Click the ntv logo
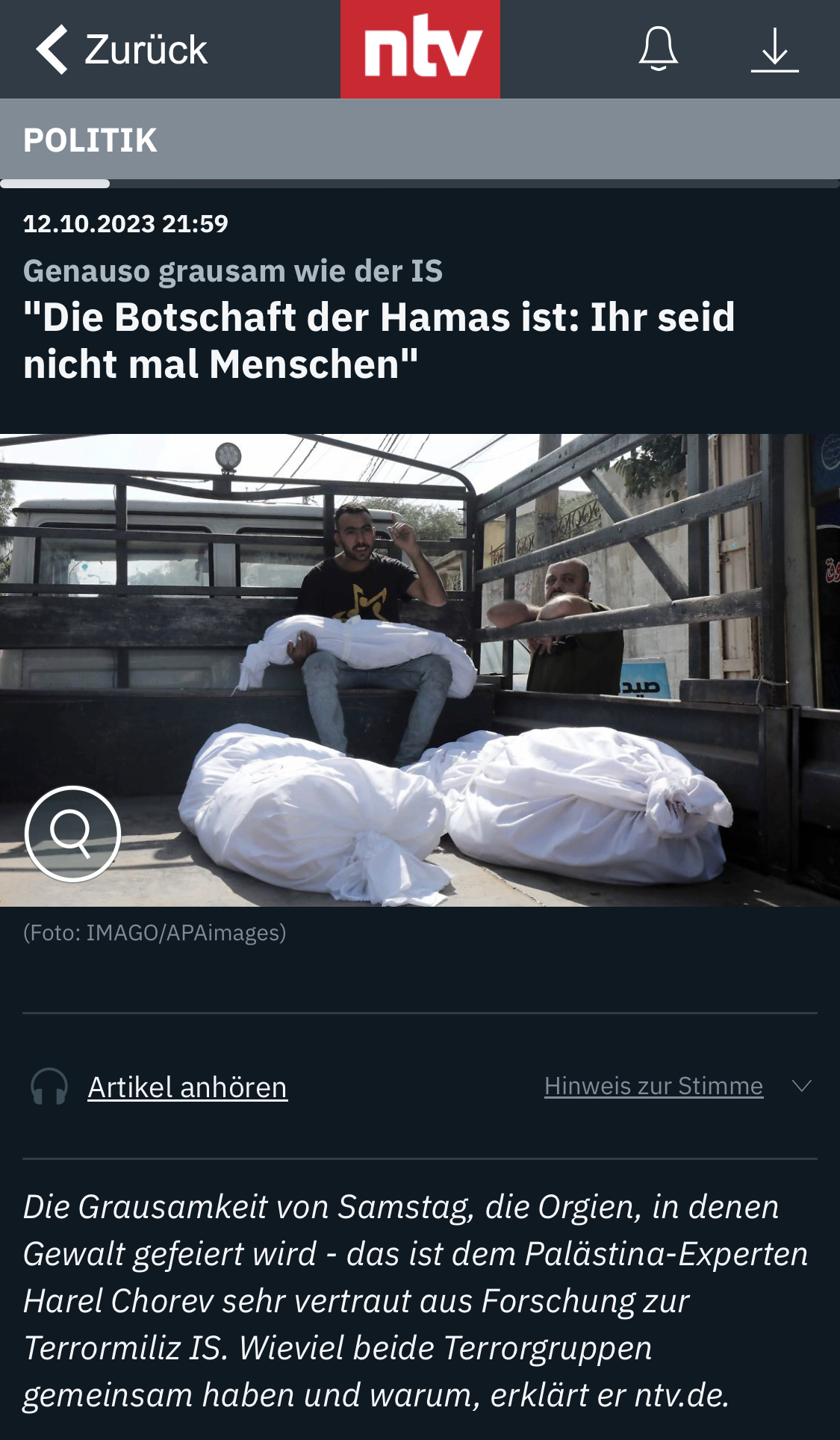Viewport: 840px width, 1440px height. pyautogui.click(x=420, y=49)
